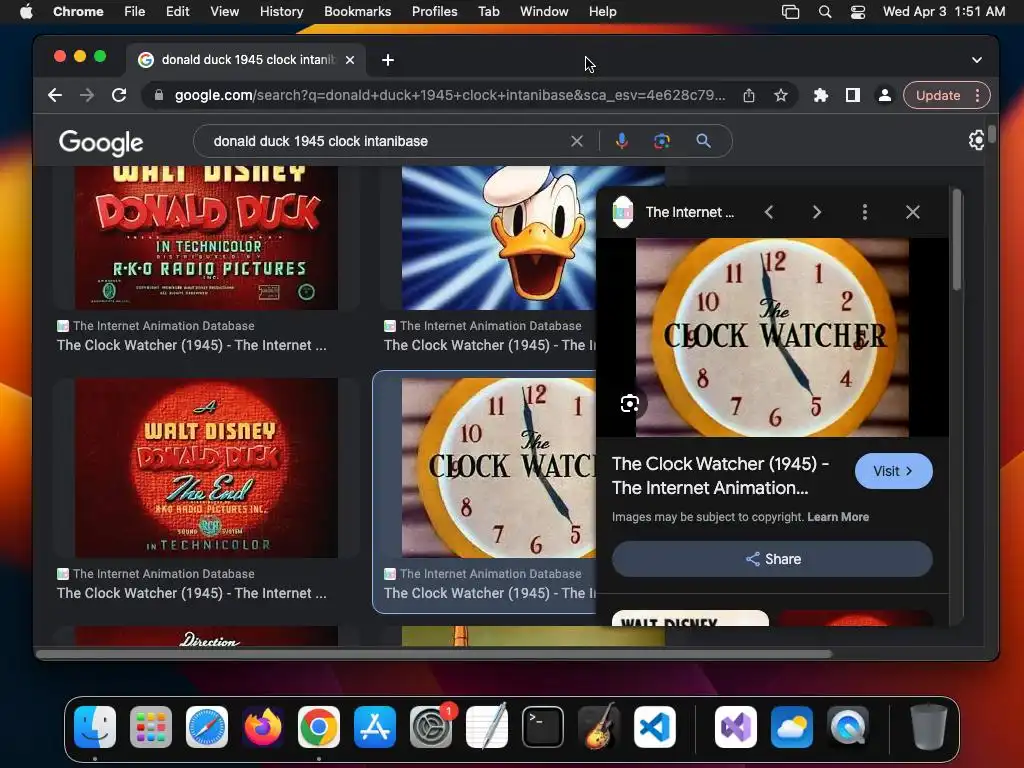Open Launchpad from the Dock
The width and height of the screenshot is (1024, 768).
pos(151,727)
